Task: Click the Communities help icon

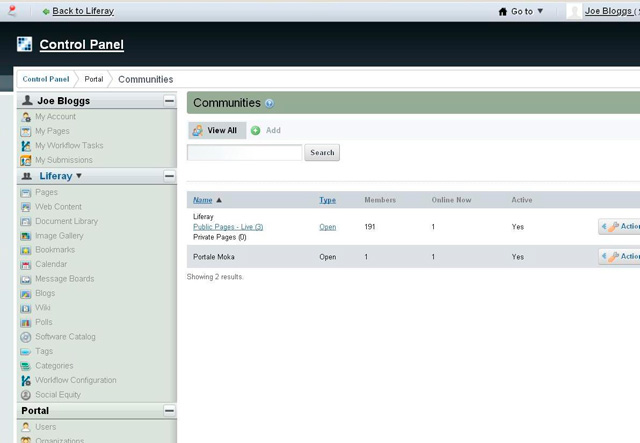Action: [x=269, y=103]
